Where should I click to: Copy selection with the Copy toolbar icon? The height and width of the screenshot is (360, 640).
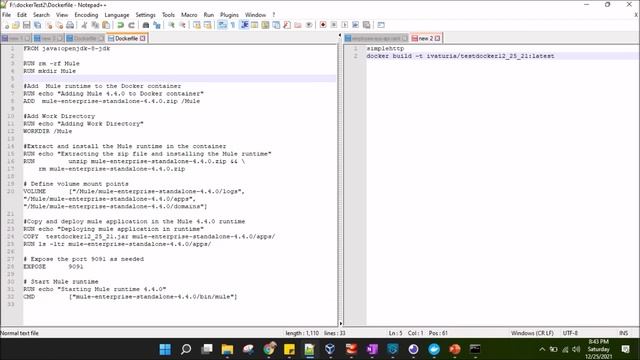[95, 25]
